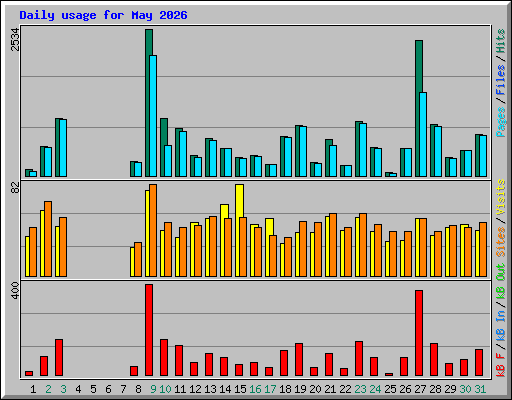
Task: Click the "Daily usage for May 2026" title
Action: click(x=103, y=15)
